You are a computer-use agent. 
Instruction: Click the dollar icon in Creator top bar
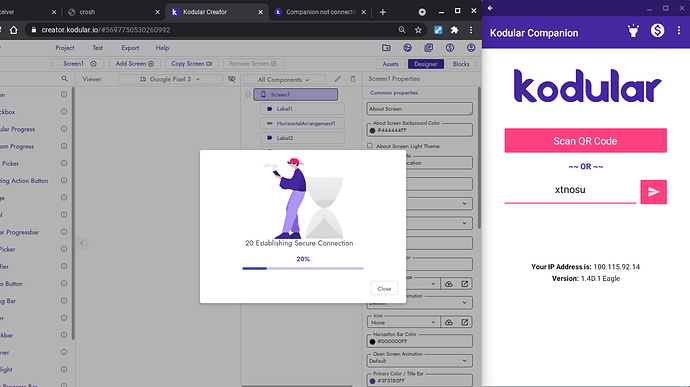click(x=450, y=48)
